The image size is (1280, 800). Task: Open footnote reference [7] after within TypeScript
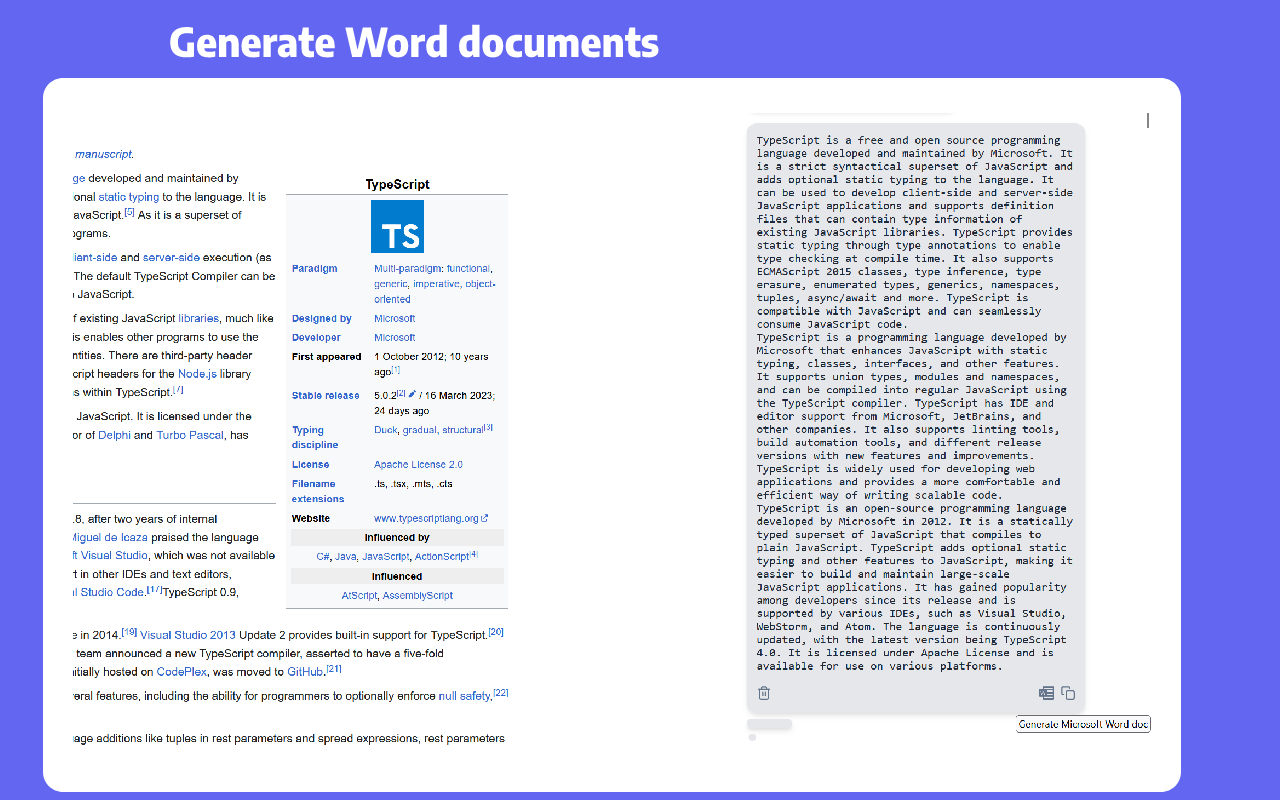[x=178, y=390]
